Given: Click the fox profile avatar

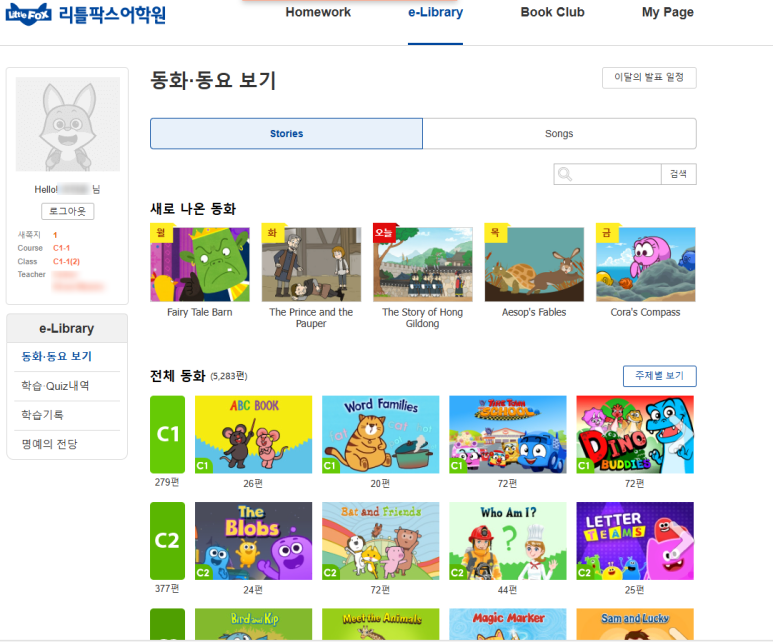Looking at the screenshot, I should pos(68,124).
